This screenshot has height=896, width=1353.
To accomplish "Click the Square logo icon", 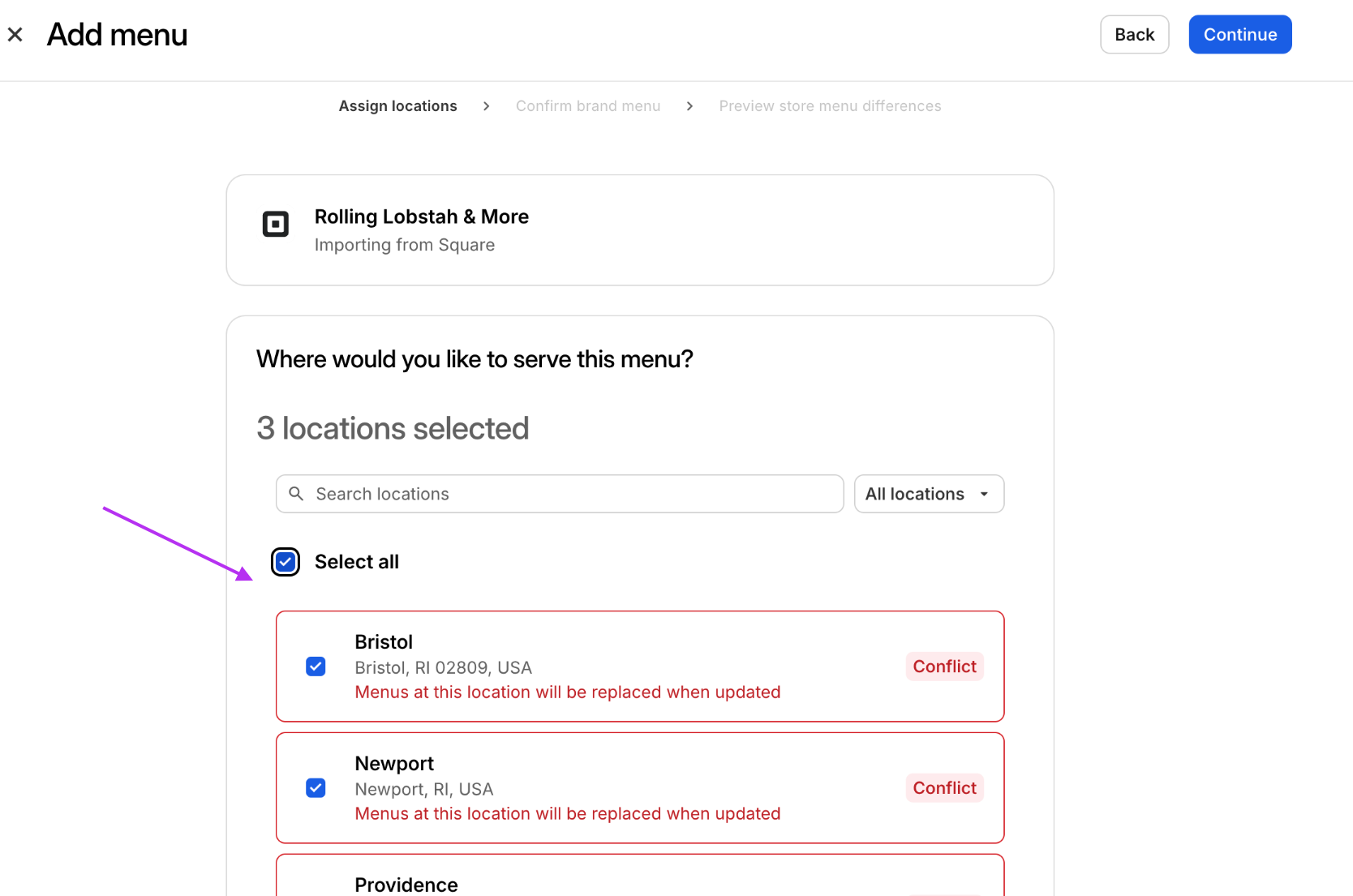I will pyautogui.click(x=276, y=224).
